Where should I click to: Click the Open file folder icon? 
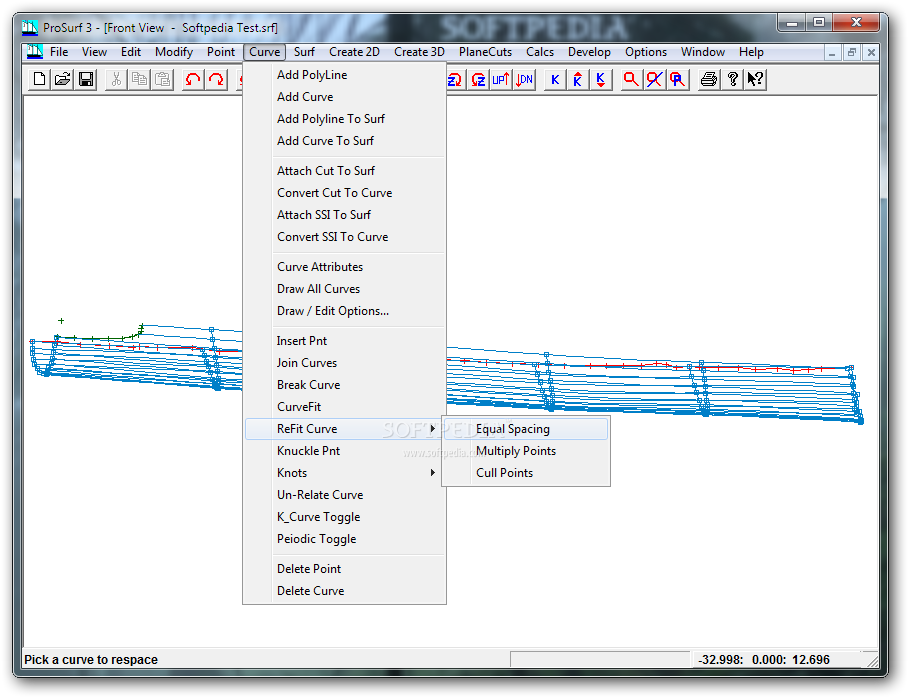[63, 79]
